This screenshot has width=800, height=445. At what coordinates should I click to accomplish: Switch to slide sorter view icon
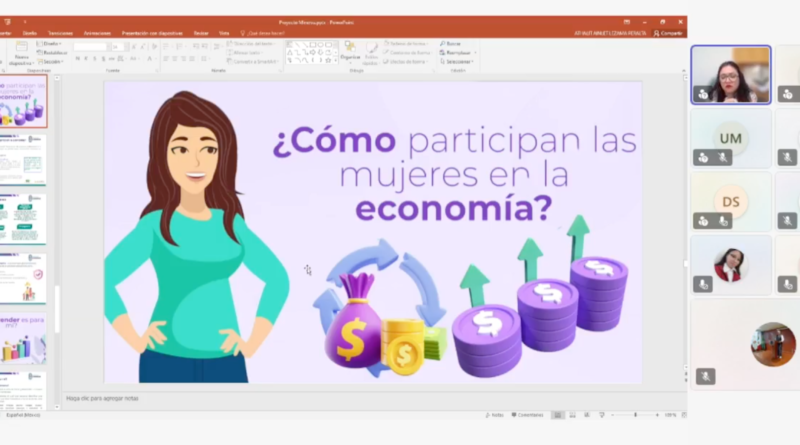tap(573, 414)
